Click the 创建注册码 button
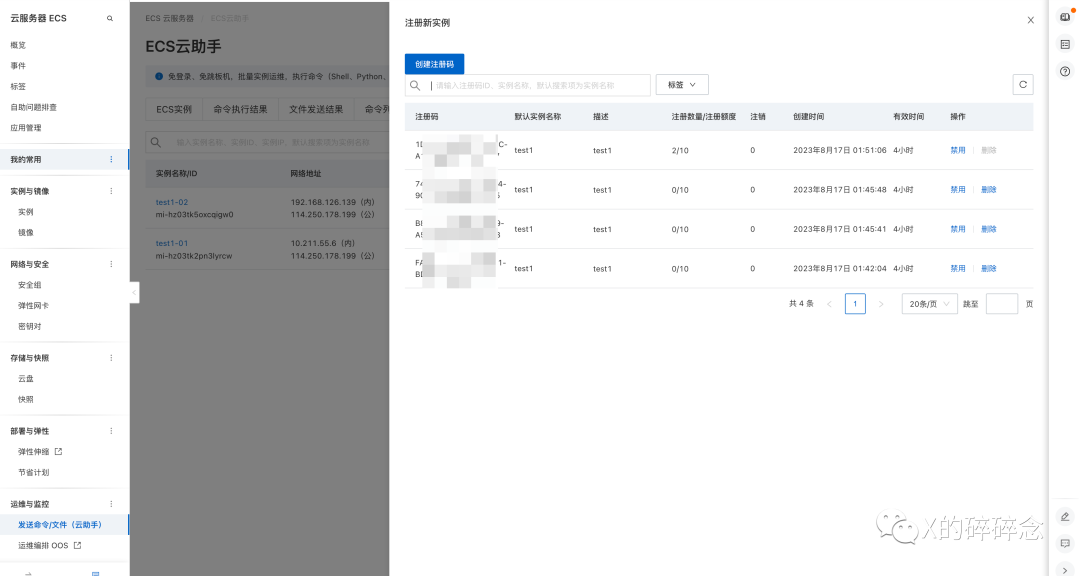The height and width of the screenshot is (576, 1080). click(434, 64)
